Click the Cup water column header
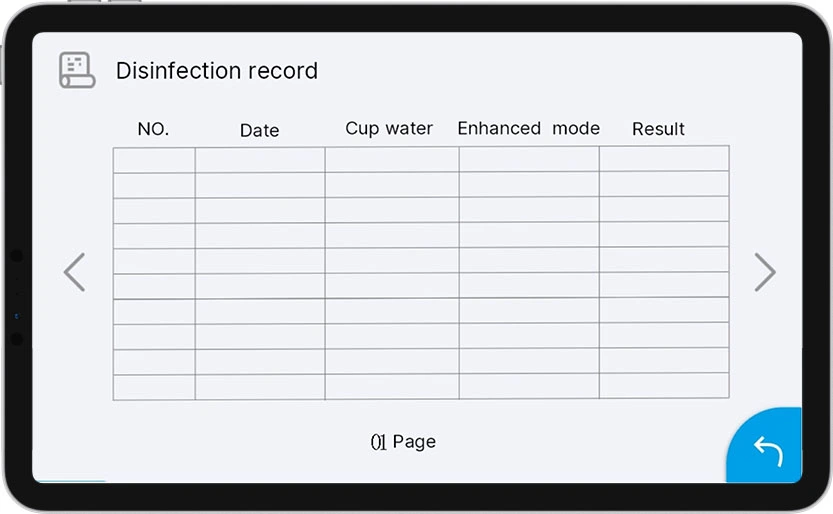The height and width of the screenshot is (514, 833). click(x=389, y=128)
